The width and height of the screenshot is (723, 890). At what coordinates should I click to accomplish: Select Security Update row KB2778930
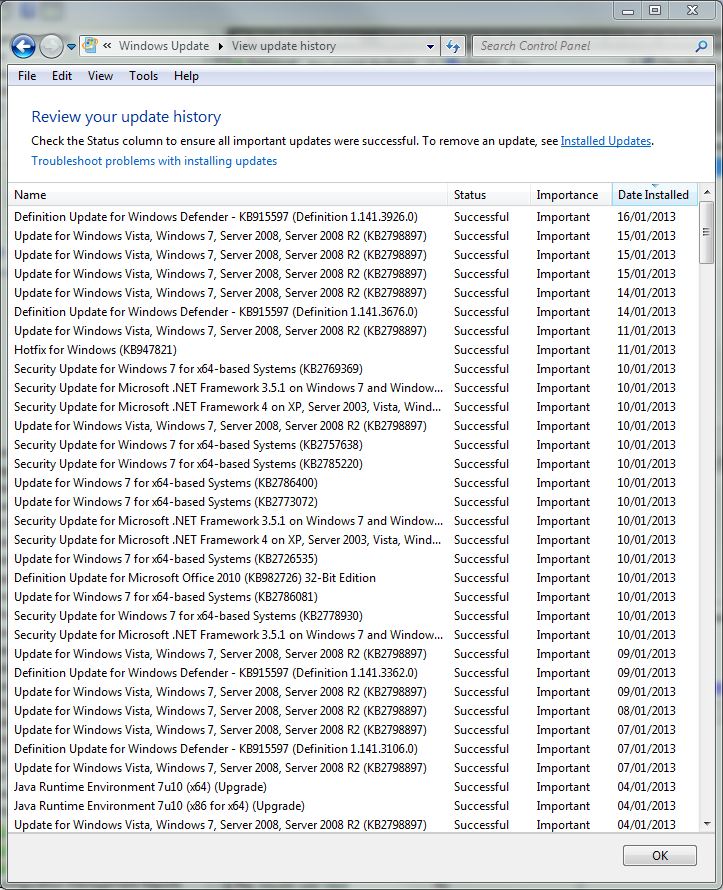(352, 616)
